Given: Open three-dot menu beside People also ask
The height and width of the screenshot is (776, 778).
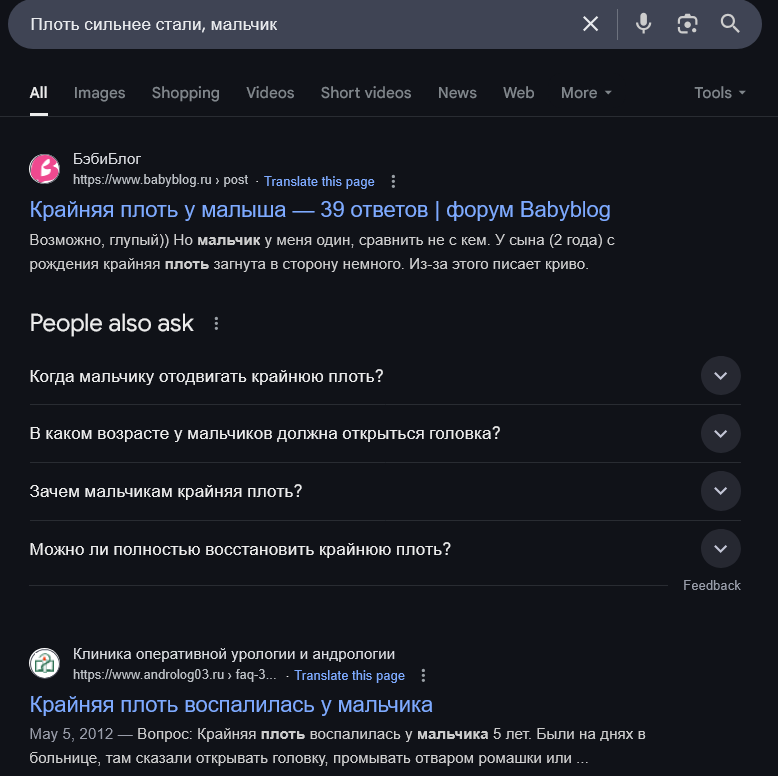Looking at the screenshot, I should click(216, 323).
